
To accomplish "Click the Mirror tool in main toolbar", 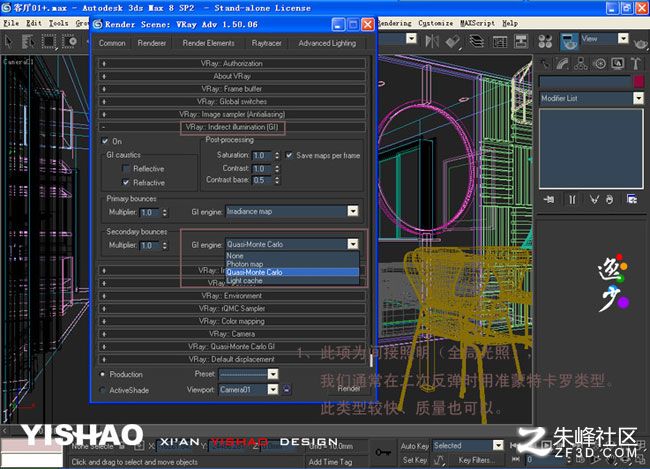I will coord(432,41).
